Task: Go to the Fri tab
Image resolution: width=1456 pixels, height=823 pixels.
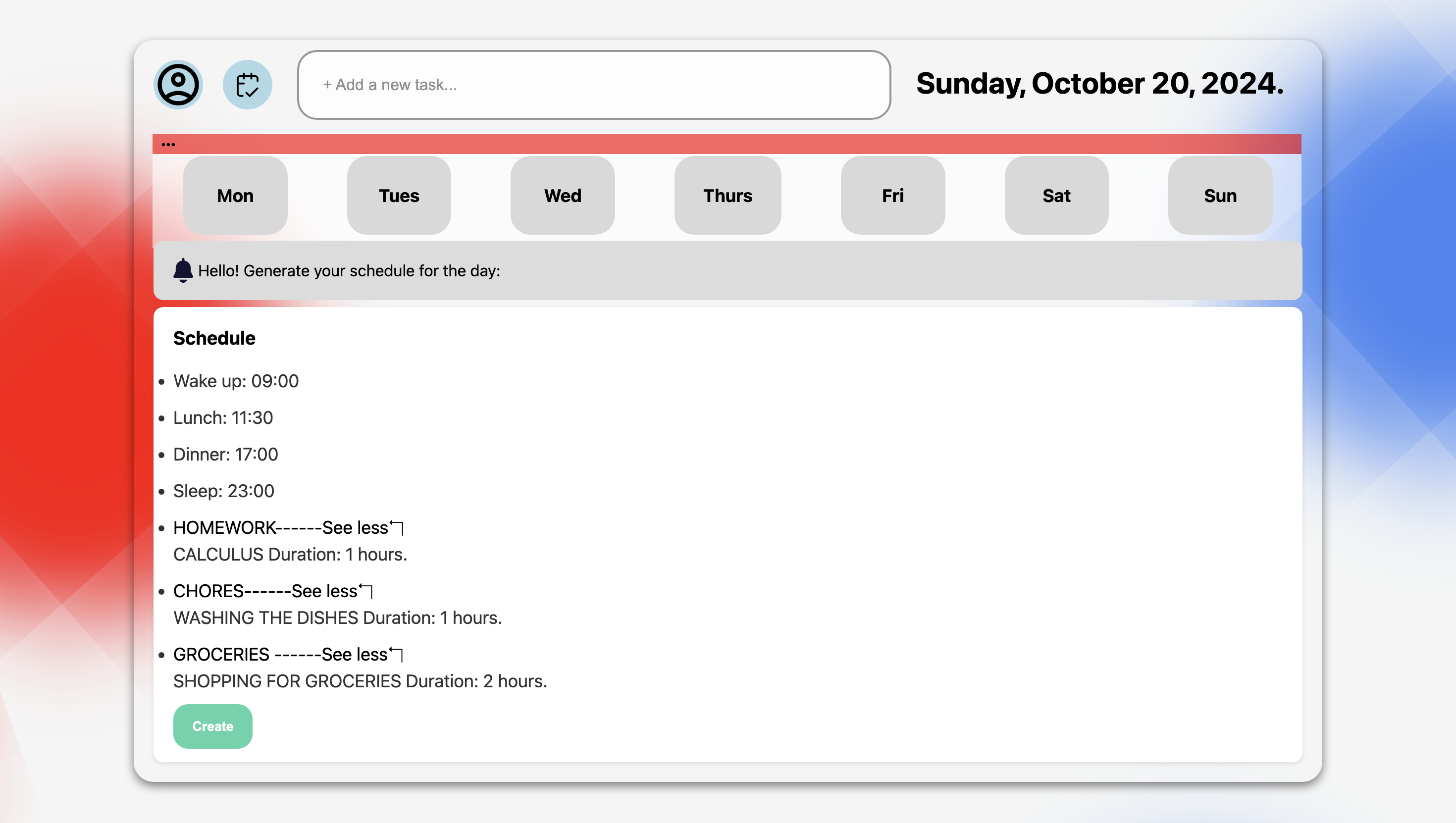Action: pos(892,196)
